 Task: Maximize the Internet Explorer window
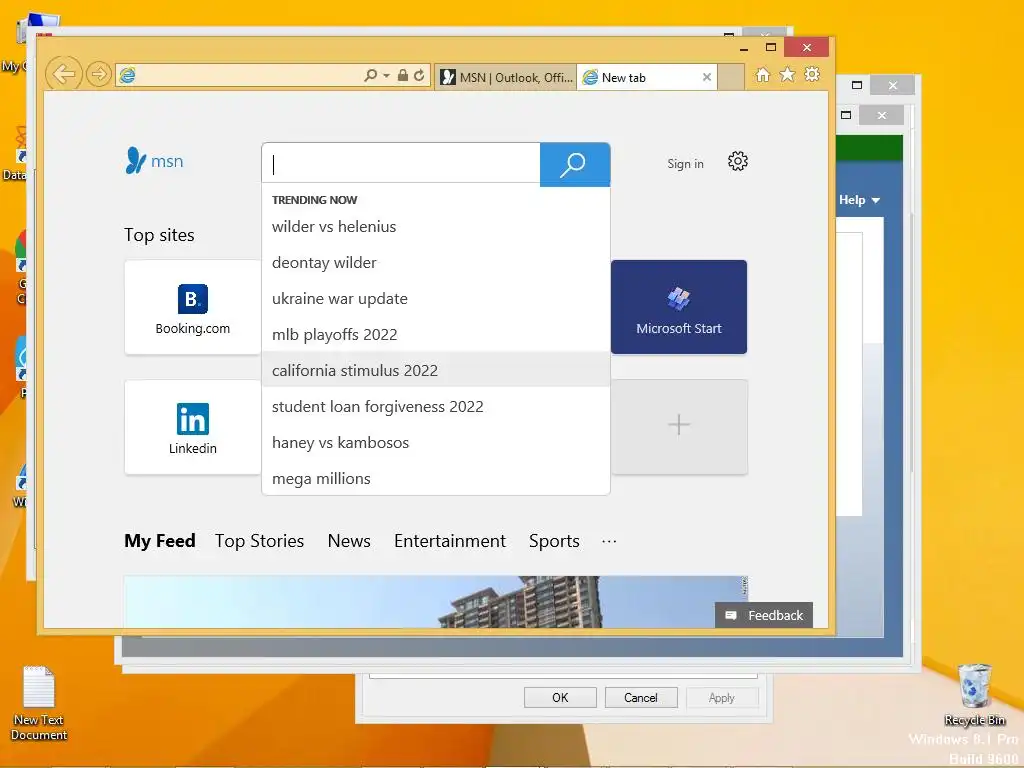tap(771, 48)
